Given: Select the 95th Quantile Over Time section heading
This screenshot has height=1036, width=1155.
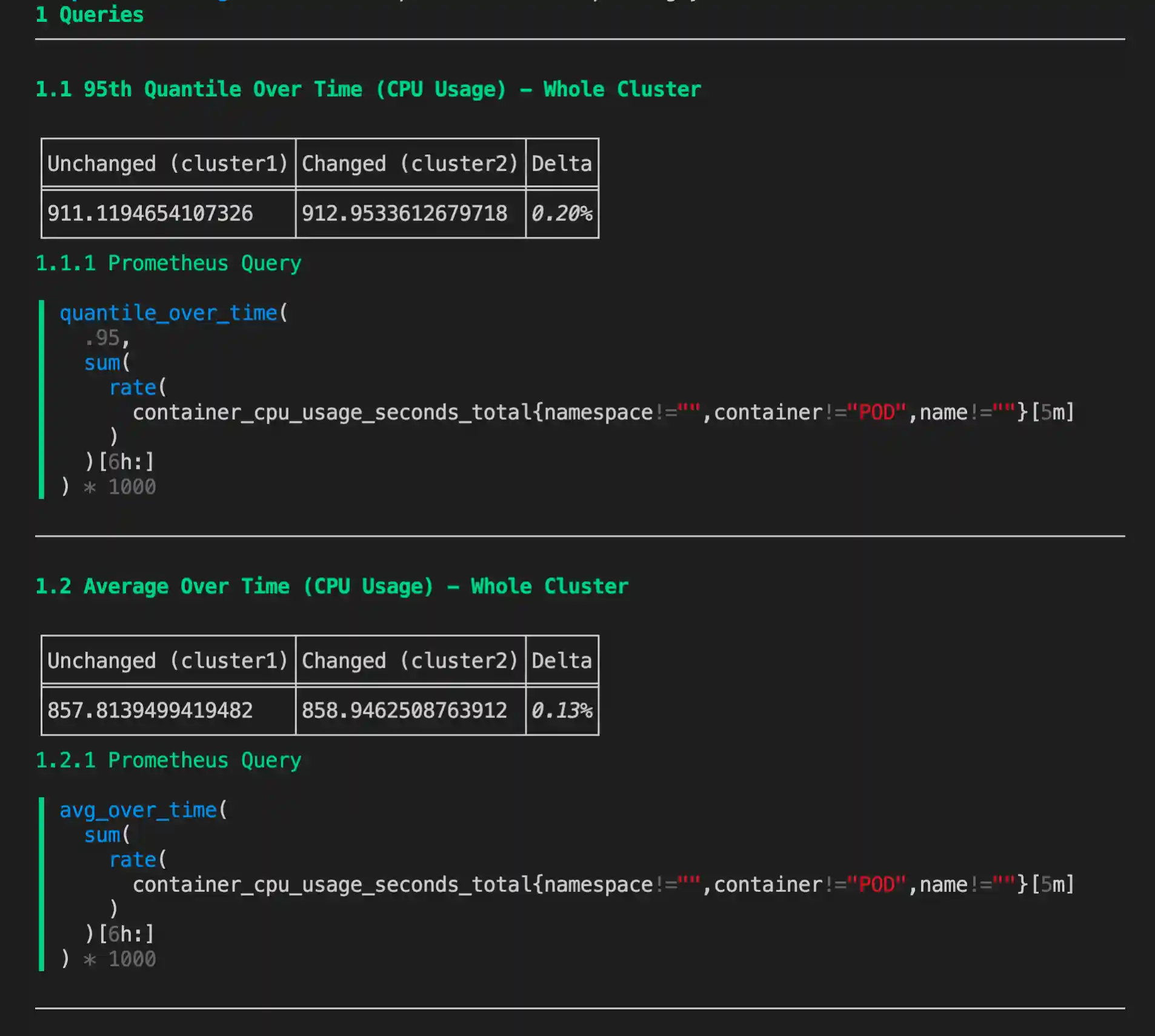Looking at the screenshot, I should [x=367, y=89].
